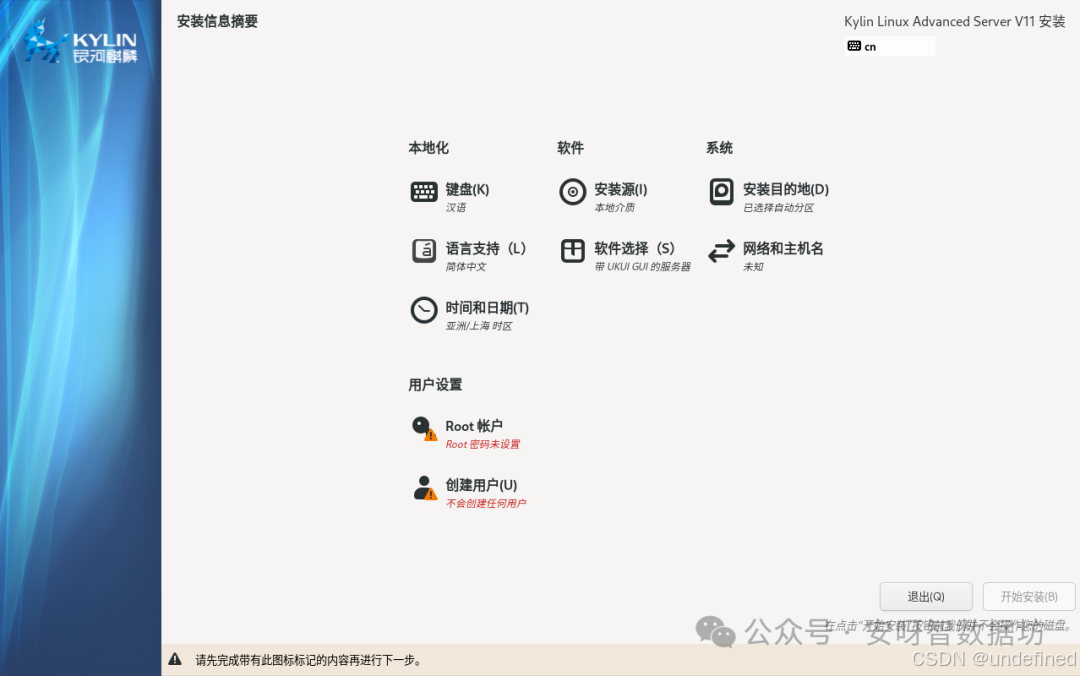Click the keyboard icon in cn layout indicator
Image resolution: width=1080 pixels, height=676 pixels.
tap(854, 46)
